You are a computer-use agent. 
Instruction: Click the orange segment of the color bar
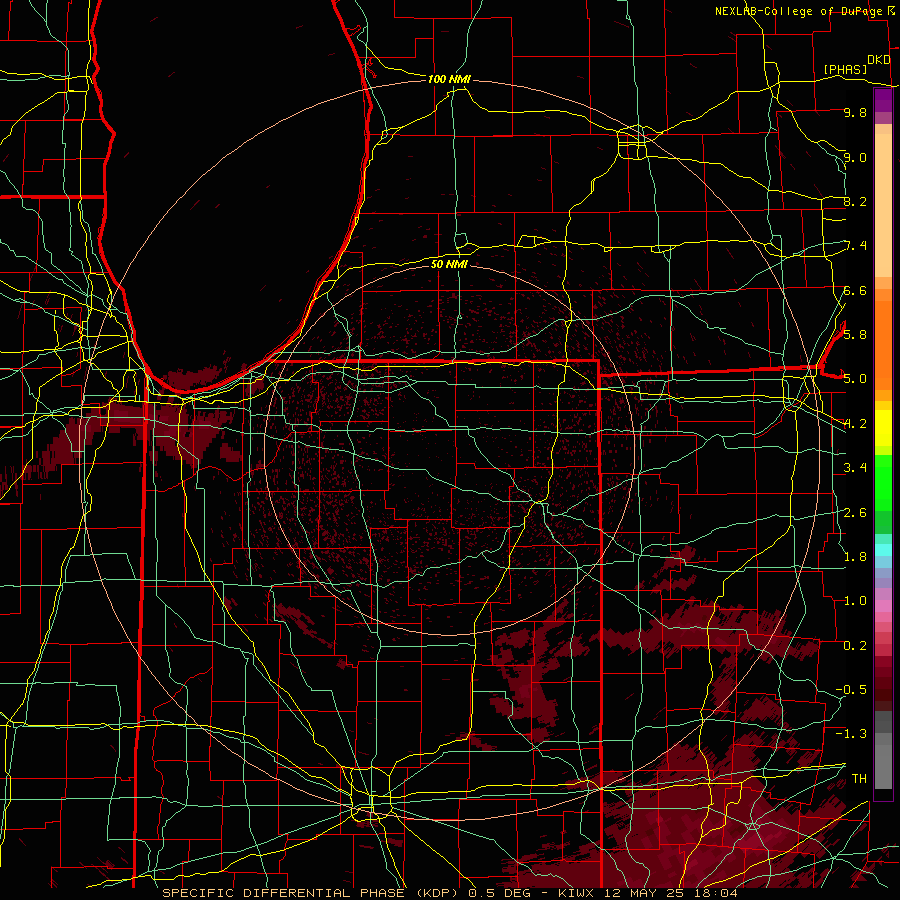[x=883, y=344]
